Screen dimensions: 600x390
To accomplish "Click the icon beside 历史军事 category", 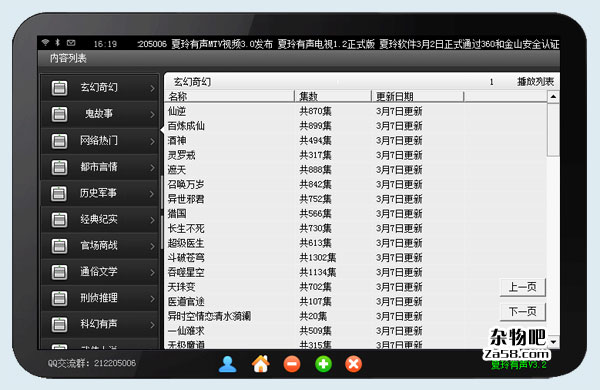I will click(59, 193).
